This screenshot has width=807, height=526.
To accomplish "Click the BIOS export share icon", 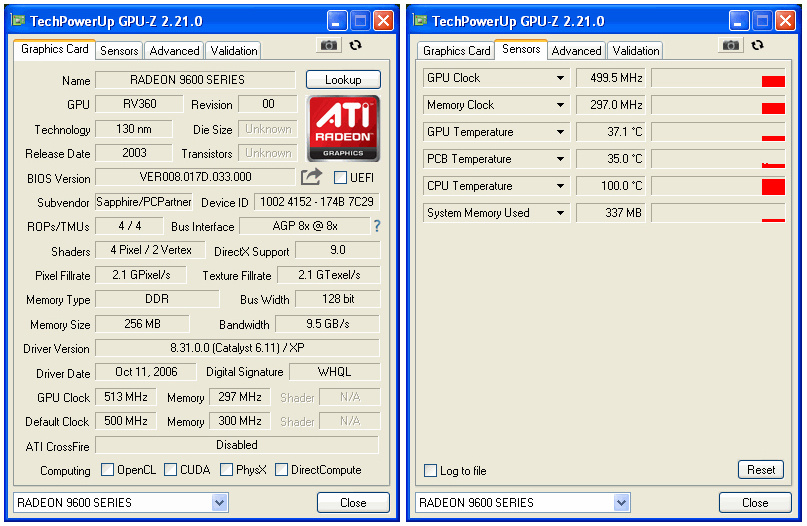I will tap(311, 177).
